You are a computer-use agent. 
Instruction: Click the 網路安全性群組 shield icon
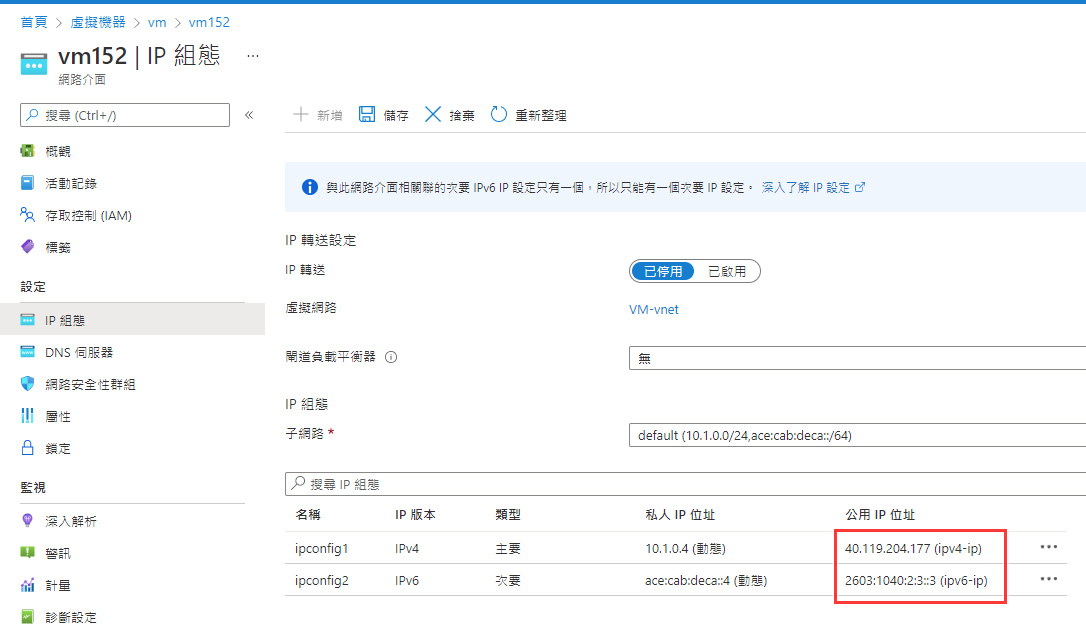(28, 384)
